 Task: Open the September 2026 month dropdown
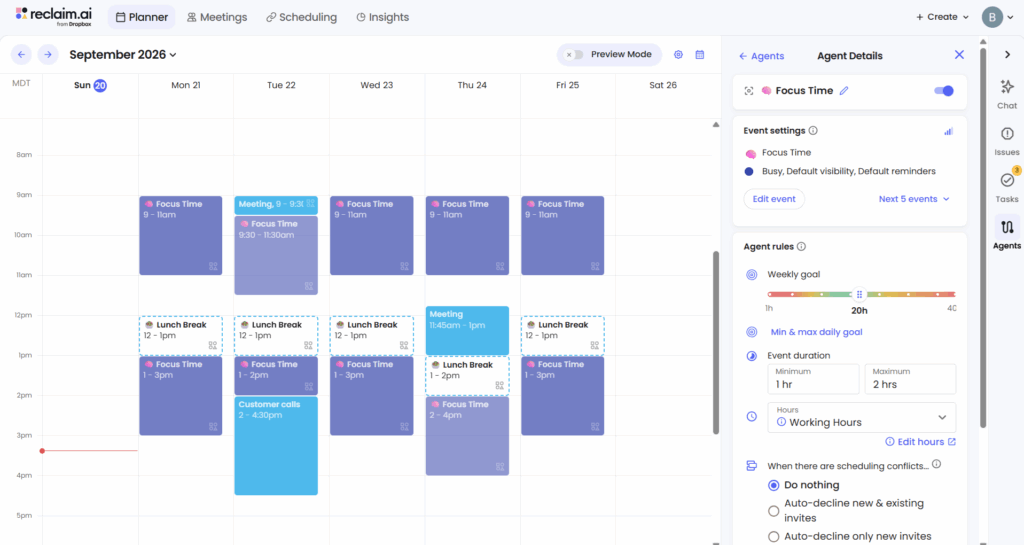click(123, 55)
